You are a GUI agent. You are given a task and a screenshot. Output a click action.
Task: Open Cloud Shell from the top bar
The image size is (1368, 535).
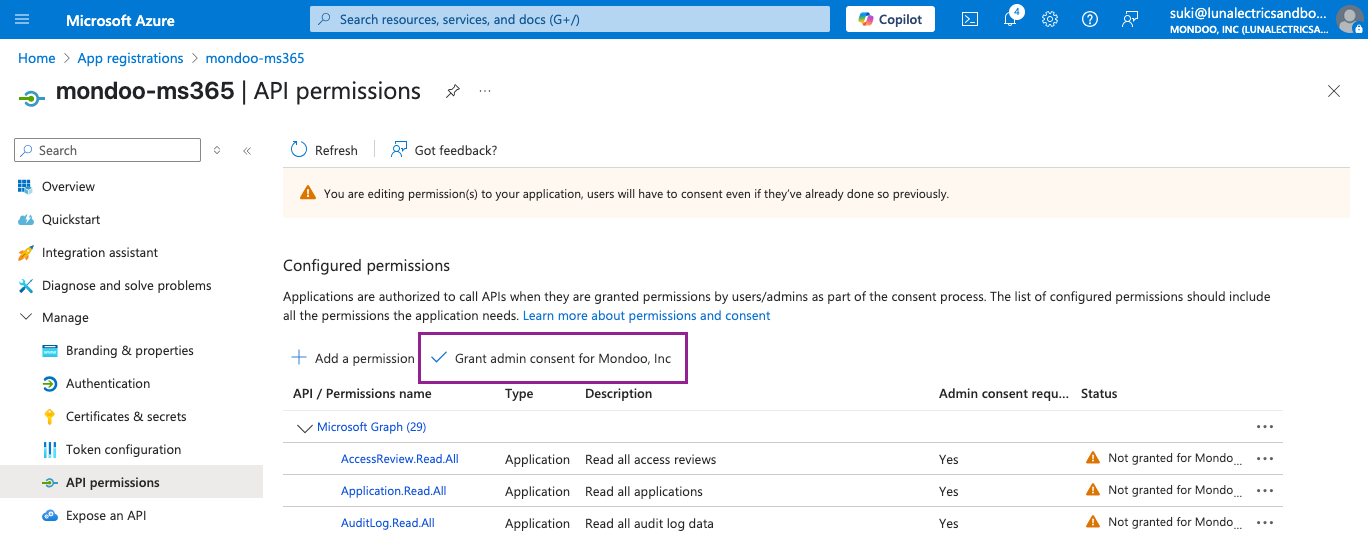(969, 19)
